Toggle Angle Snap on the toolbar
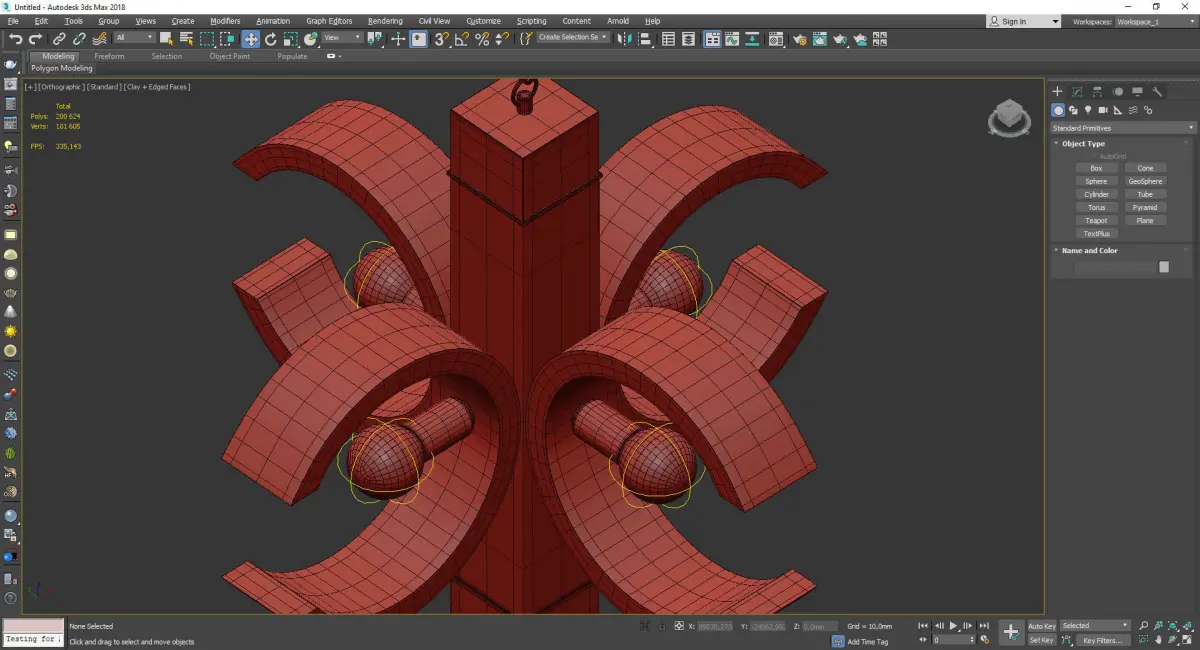1200x650 pixels. (462, 39)
